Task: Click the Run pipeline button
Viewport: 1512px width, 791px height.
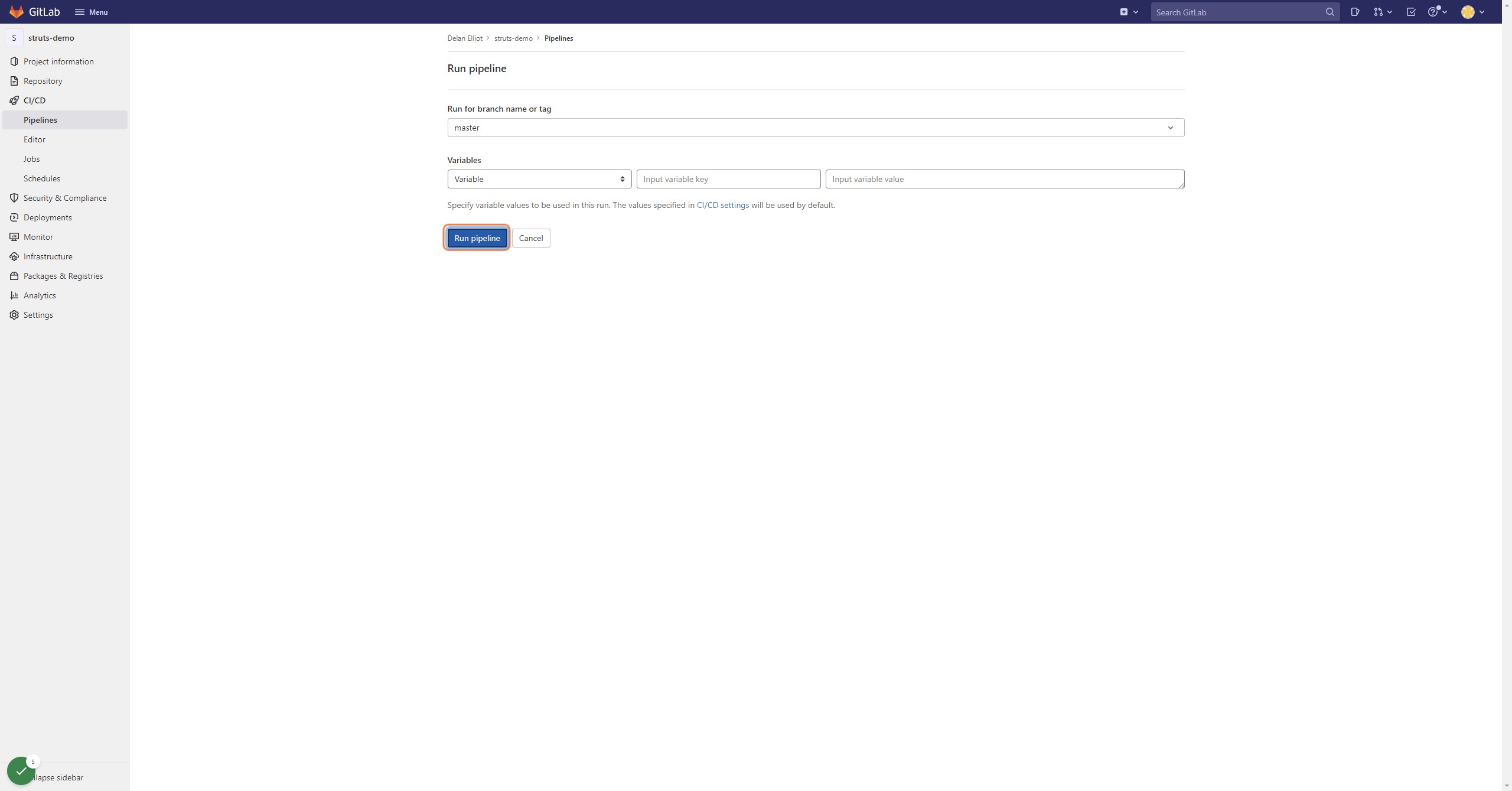Action: tap(477, 238)
